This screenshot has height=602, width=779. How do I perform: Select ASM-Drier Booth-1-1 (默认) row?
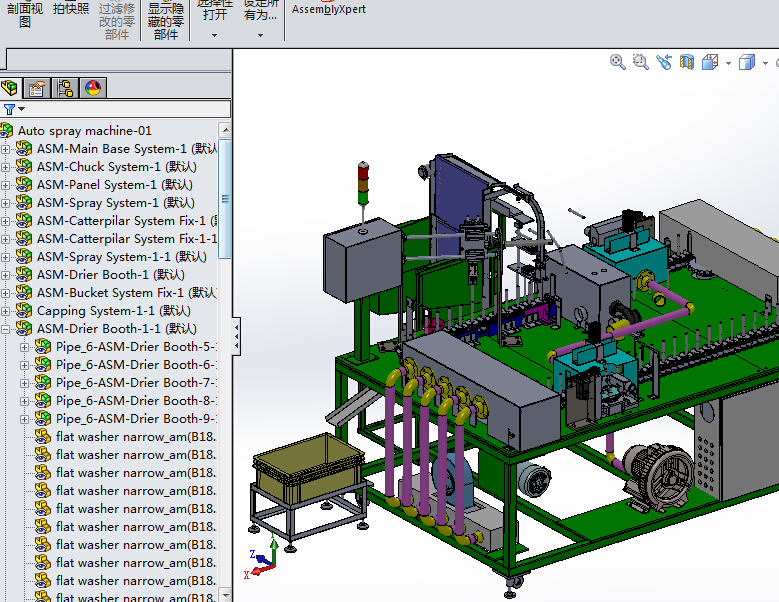pos(117,329)
